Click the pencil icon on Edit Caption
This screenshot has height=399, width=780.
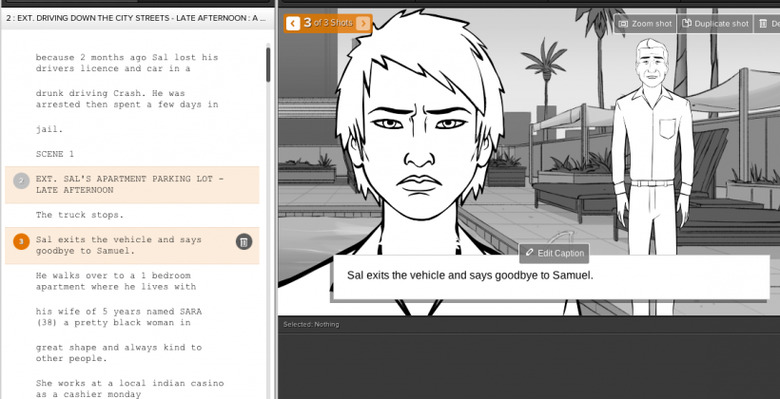[529, 253]
